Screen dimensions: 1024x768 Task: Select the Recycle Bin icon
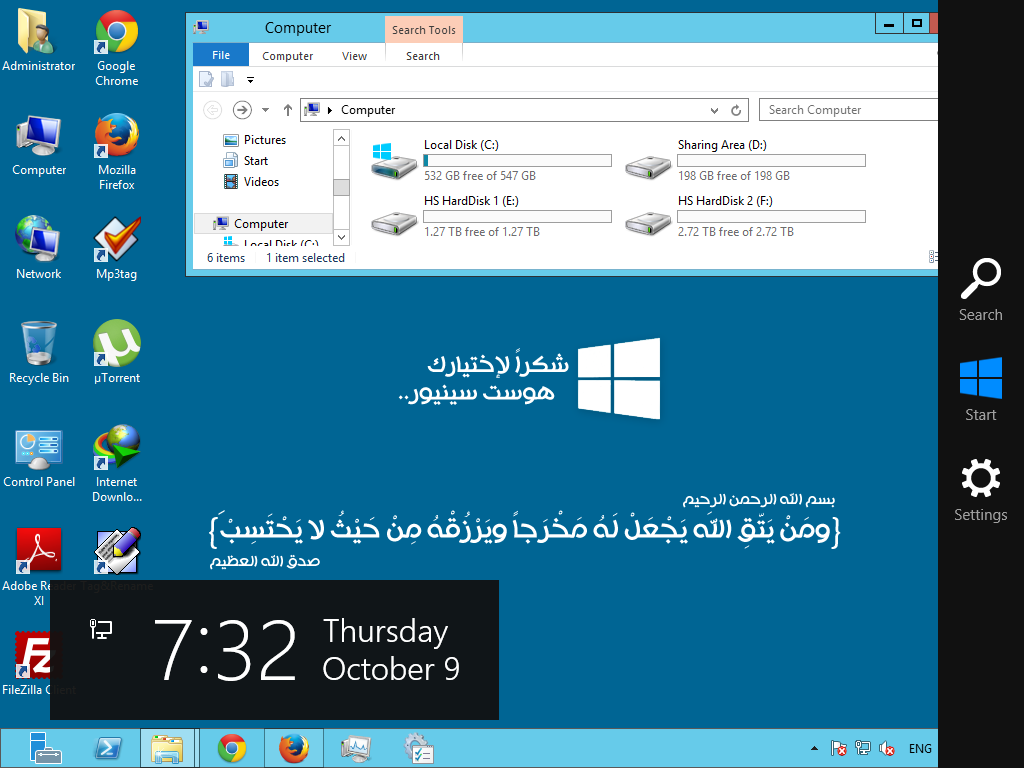(39, 352)
